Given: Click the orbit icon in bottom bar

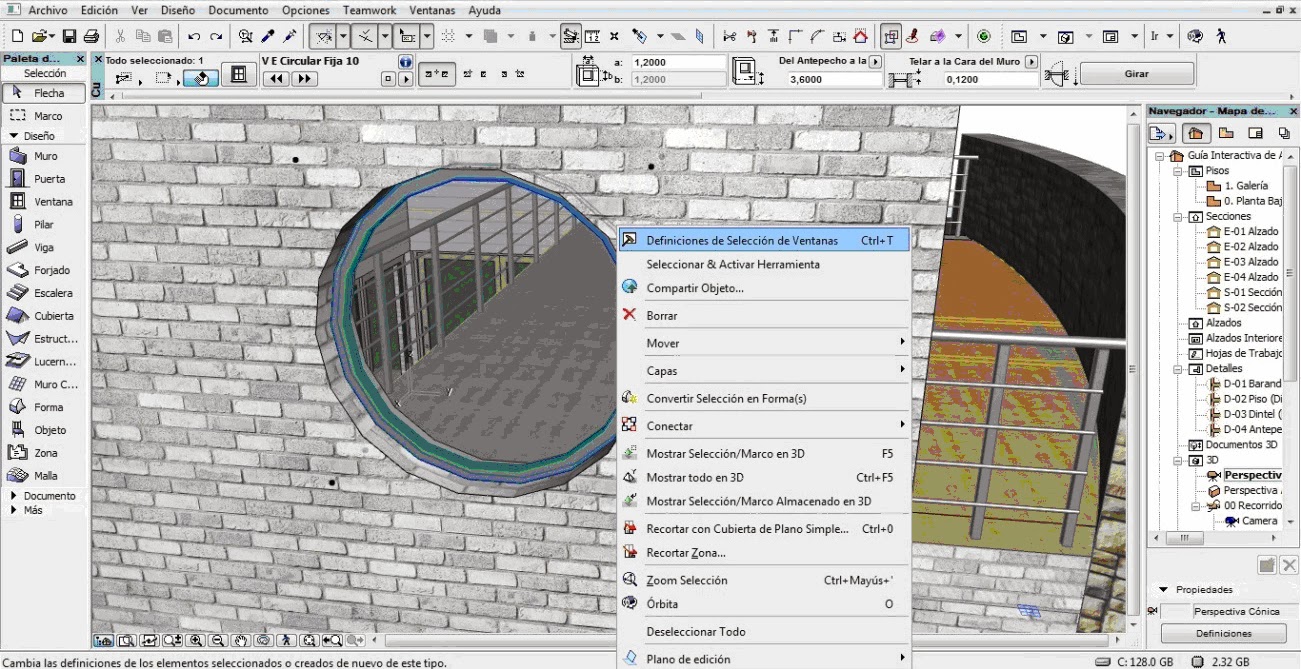Looking at the screenshot, I should (264, 640).
